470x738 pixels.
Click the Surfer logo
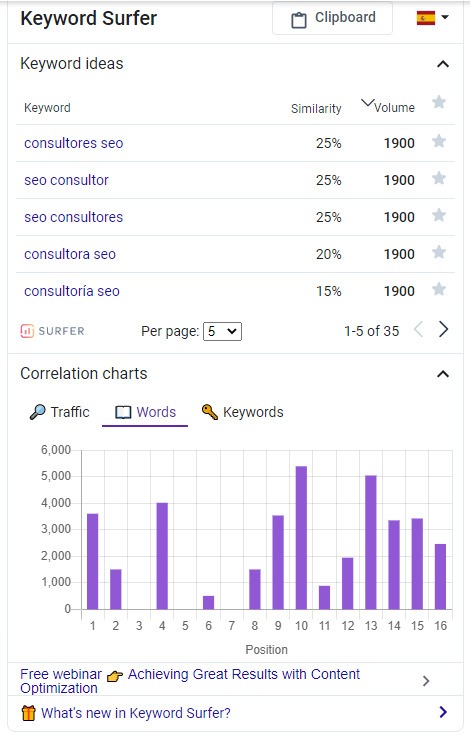point(52,331)
